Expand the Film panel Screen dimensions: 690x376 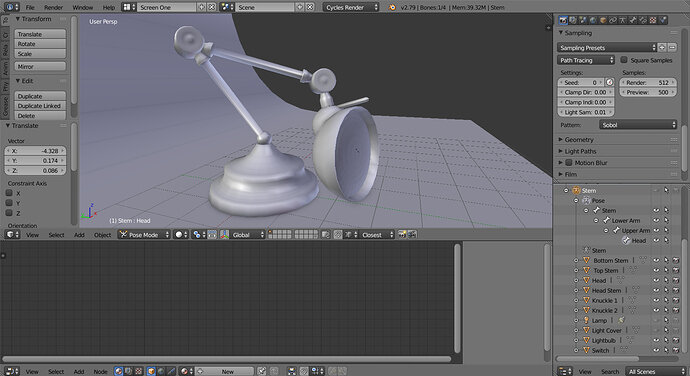pos(570,174)
